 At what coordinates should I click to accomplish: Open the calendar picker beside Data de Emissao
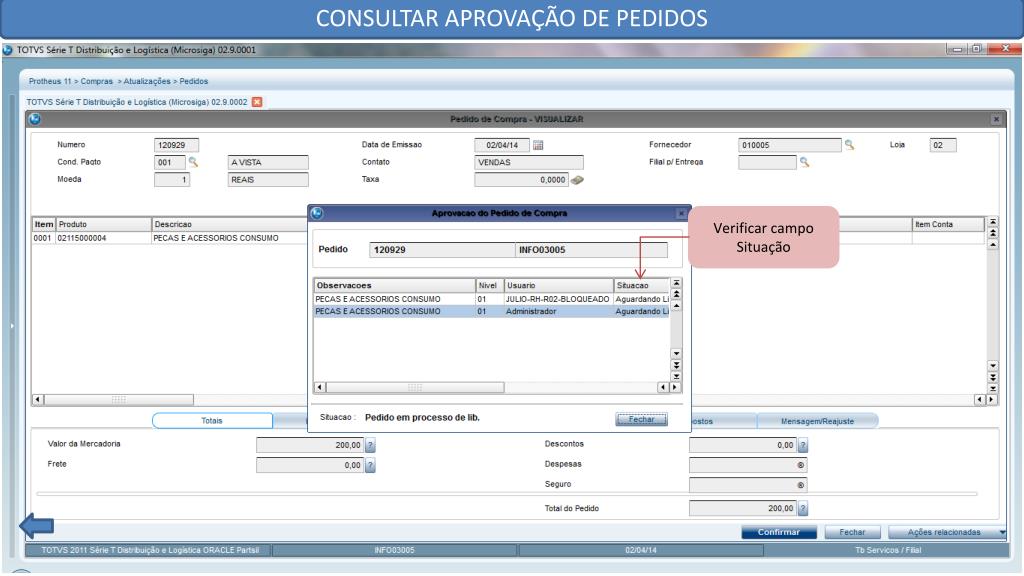(538, 145)
